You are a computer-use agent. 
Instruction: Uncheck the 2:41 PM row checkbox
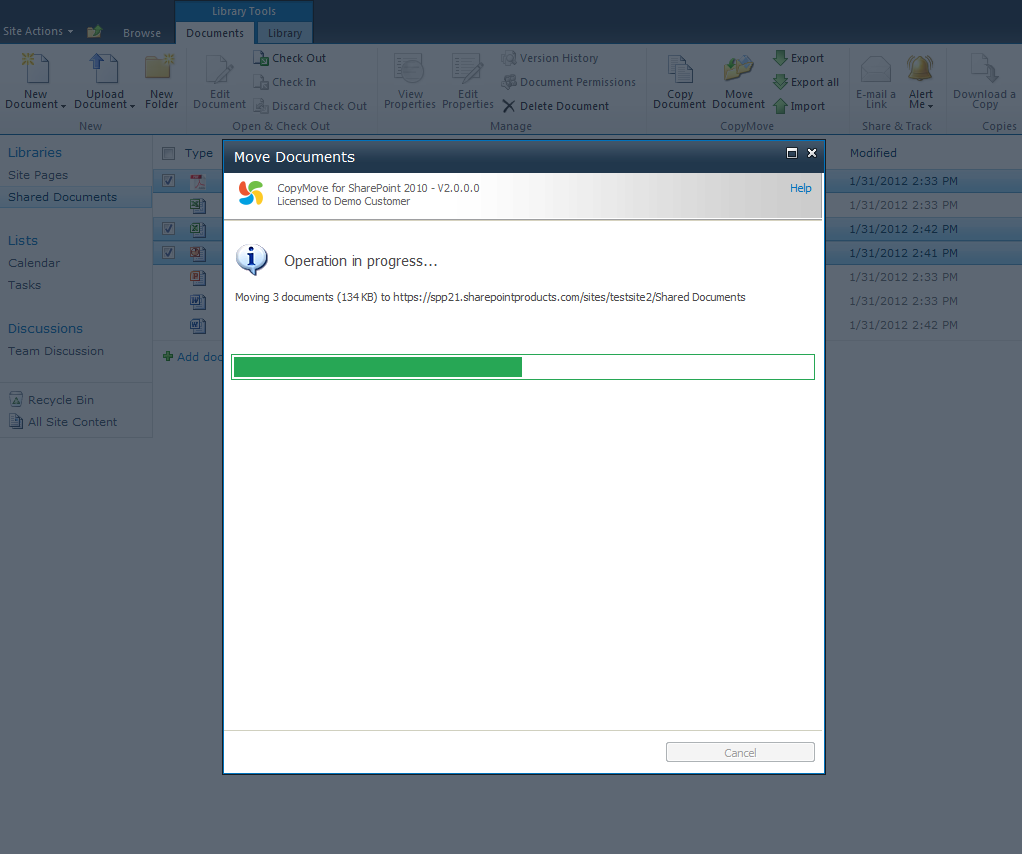tap(168, 253)
